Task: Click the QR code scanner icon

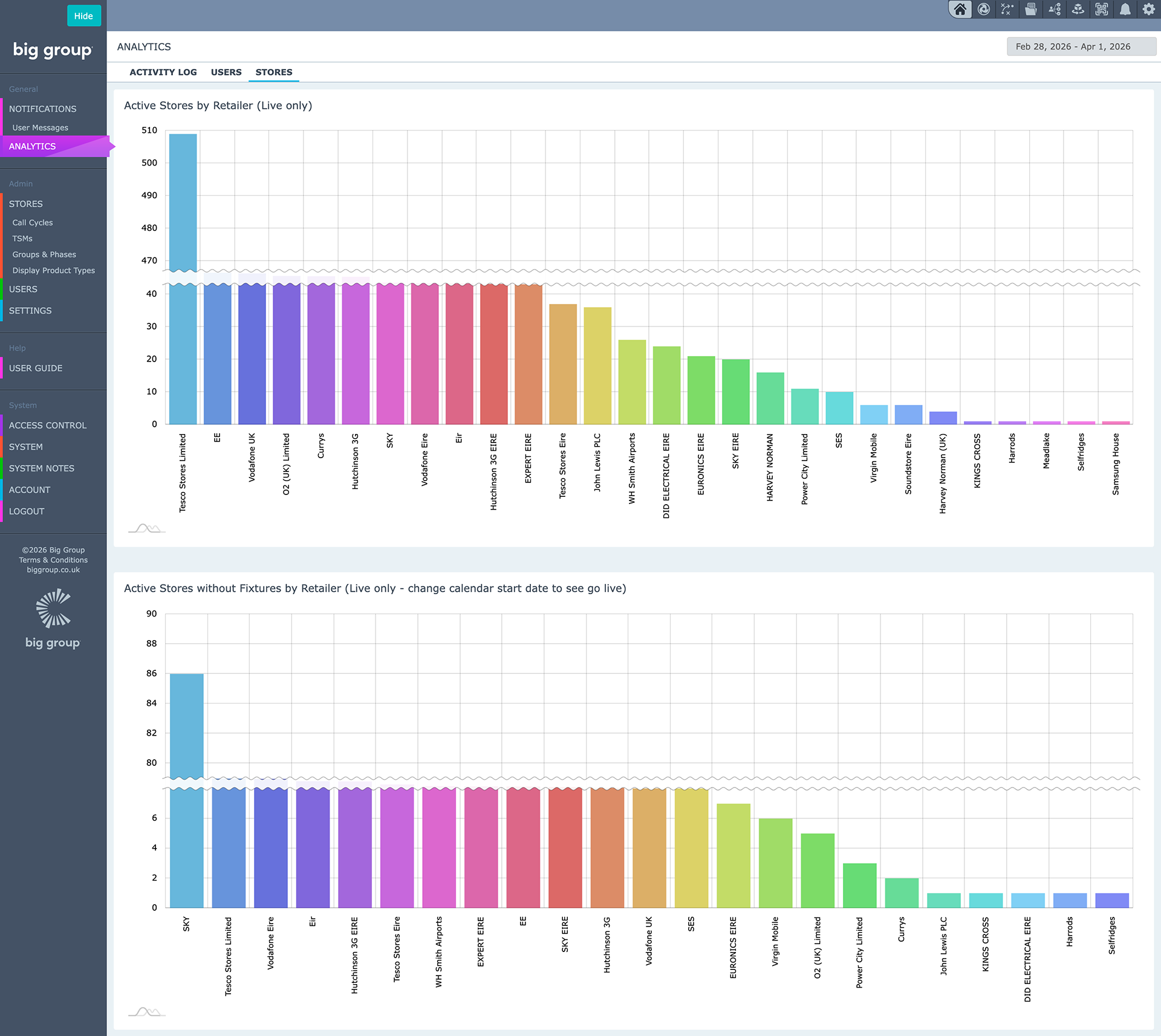Action: click(x=1102, y=10)
